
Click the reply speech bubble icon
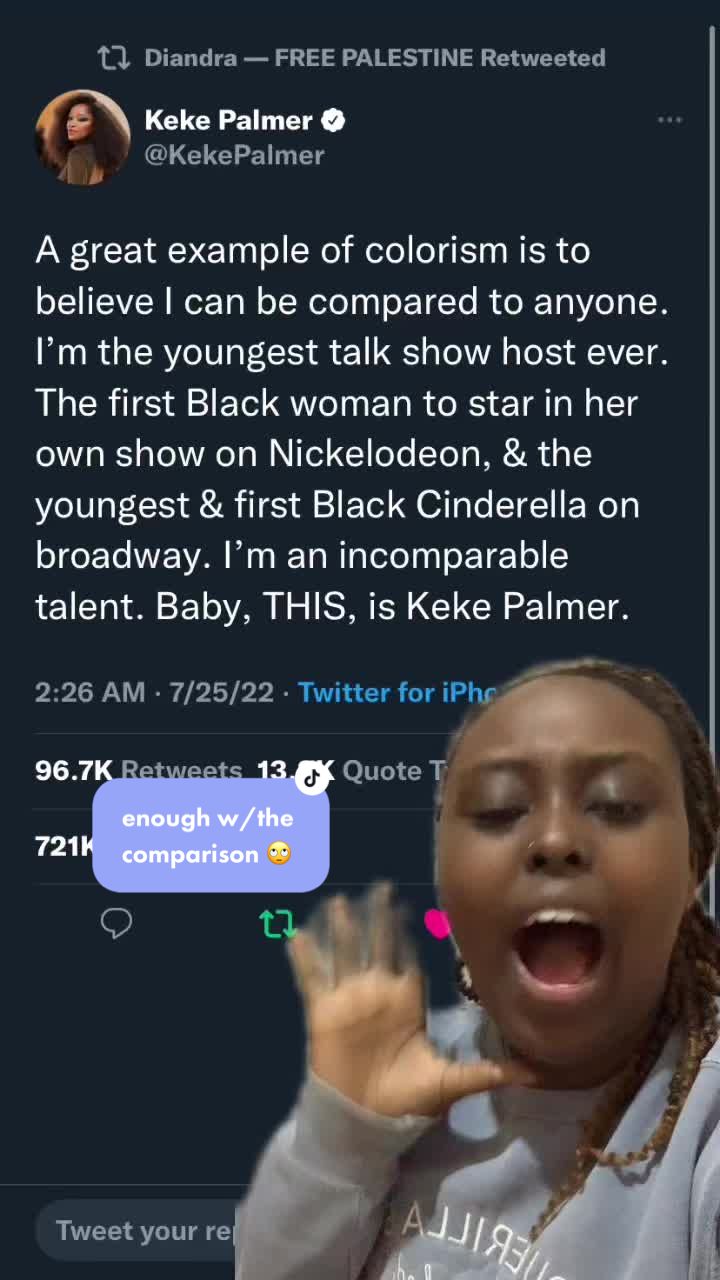[117, 923]
